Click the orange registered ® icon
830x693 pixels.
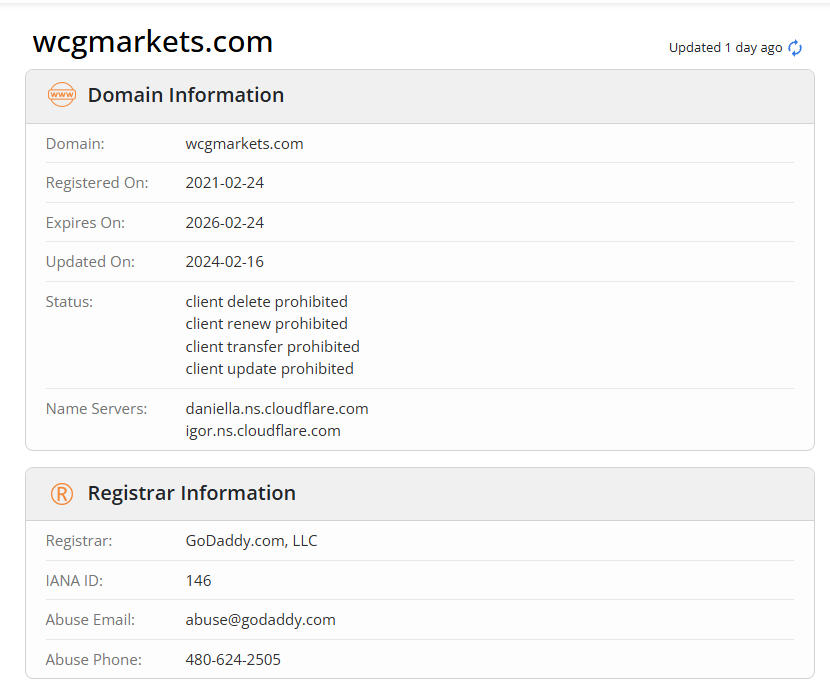coord(62,493)
